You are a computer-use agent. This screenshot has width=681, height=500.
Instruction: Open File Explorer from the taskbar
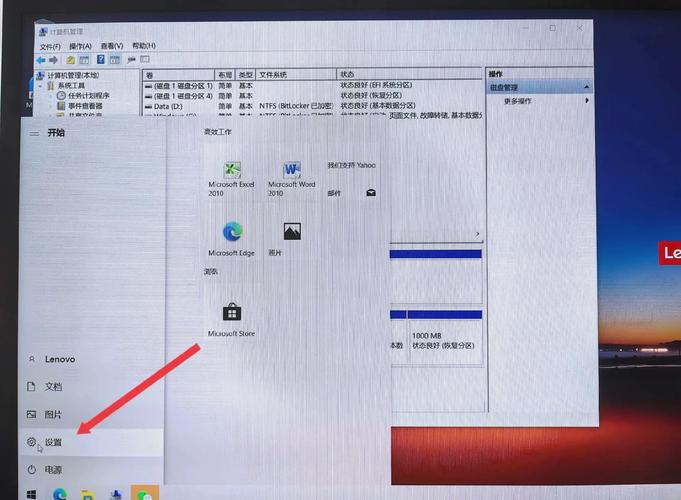87,494
